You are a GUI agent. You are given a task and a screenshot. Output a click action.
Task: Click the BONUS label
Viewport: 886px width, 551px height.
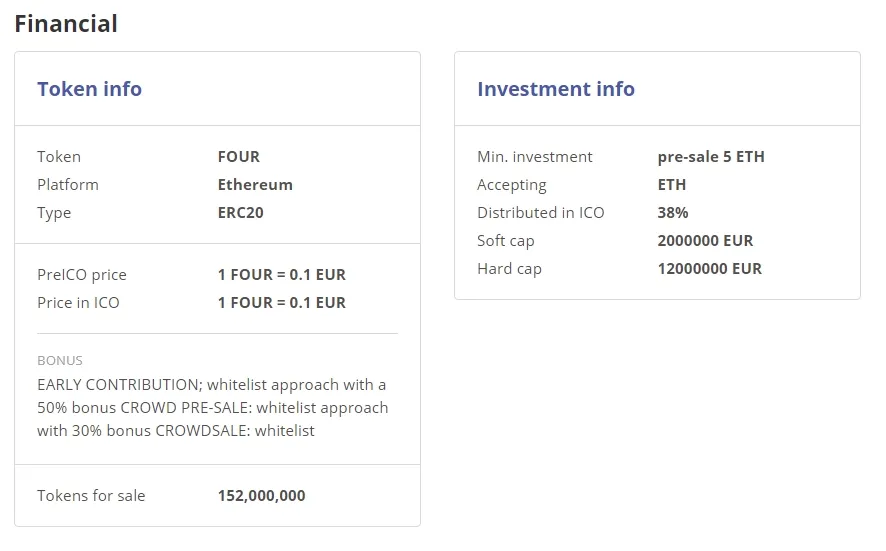tap(60, 361)
